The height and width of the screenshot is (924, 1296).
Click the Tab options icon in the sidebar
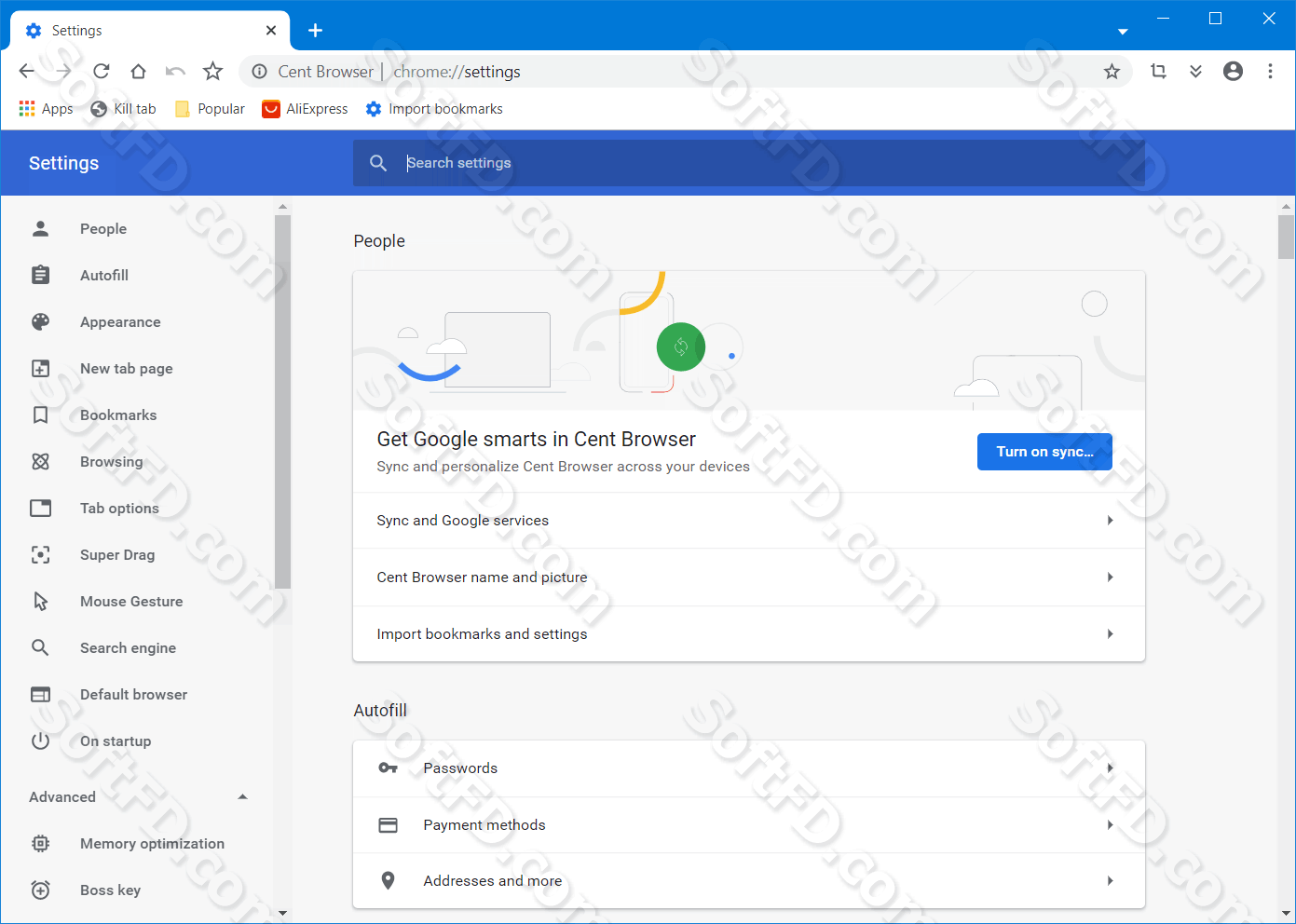pyautogui.click(x=41, y=509)
